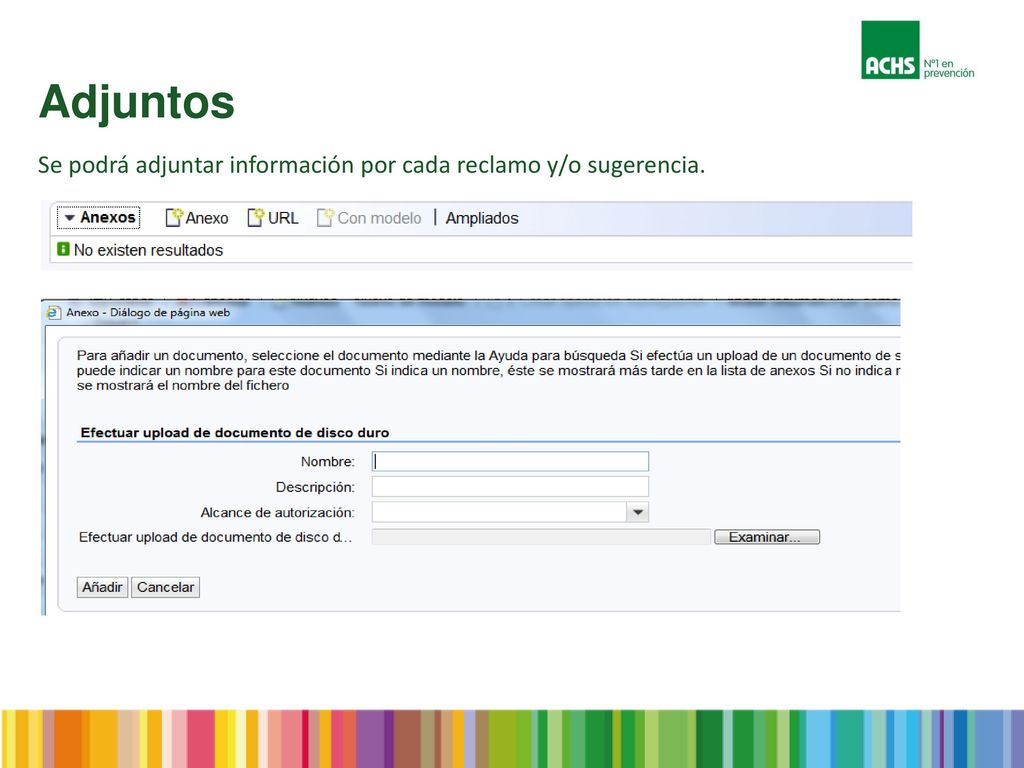This screenshot has width=1024, height=768.
Task: Click the greyed file path field
Action: [x=541, y=537]
